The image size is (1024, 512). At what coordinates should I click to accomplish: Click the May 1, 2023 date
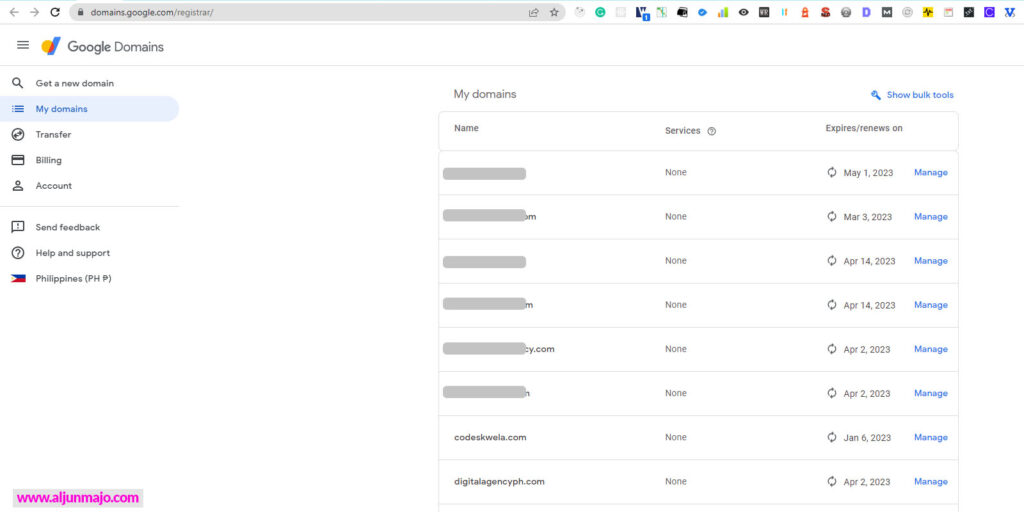(x=868, y=173)
